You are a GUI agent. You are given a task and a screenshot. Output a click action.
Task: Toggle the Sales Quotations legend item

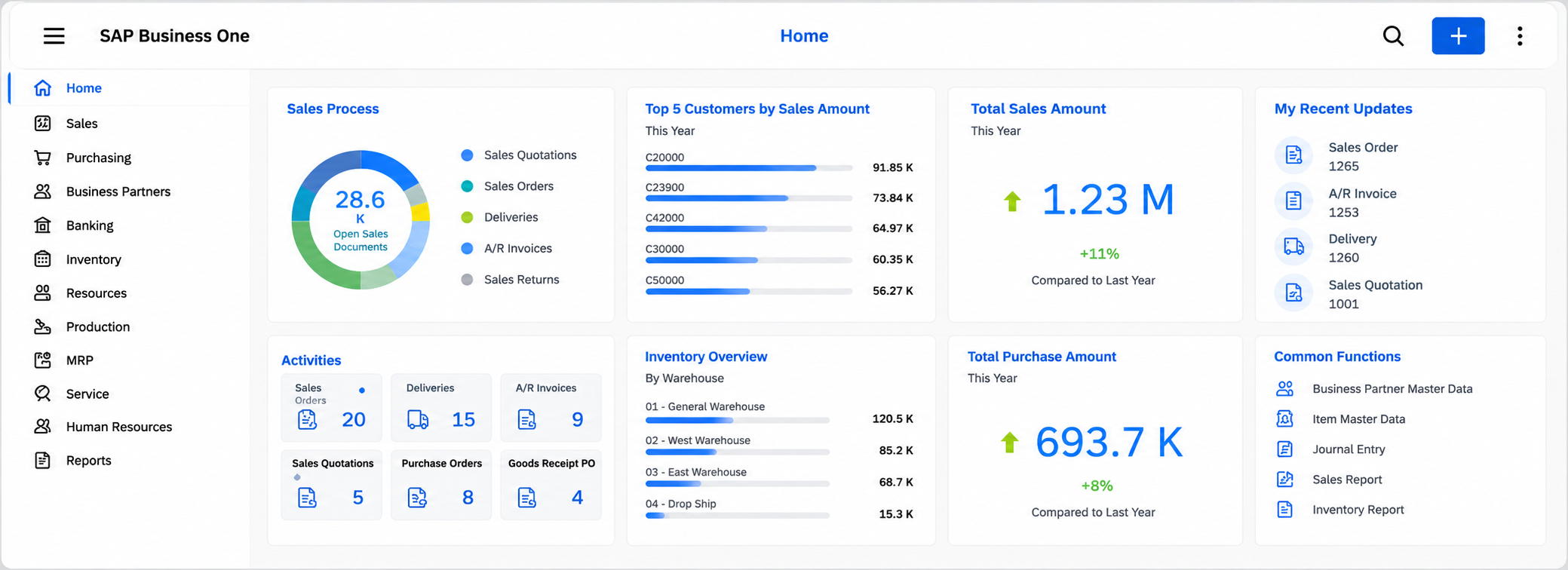coord(519,155)
